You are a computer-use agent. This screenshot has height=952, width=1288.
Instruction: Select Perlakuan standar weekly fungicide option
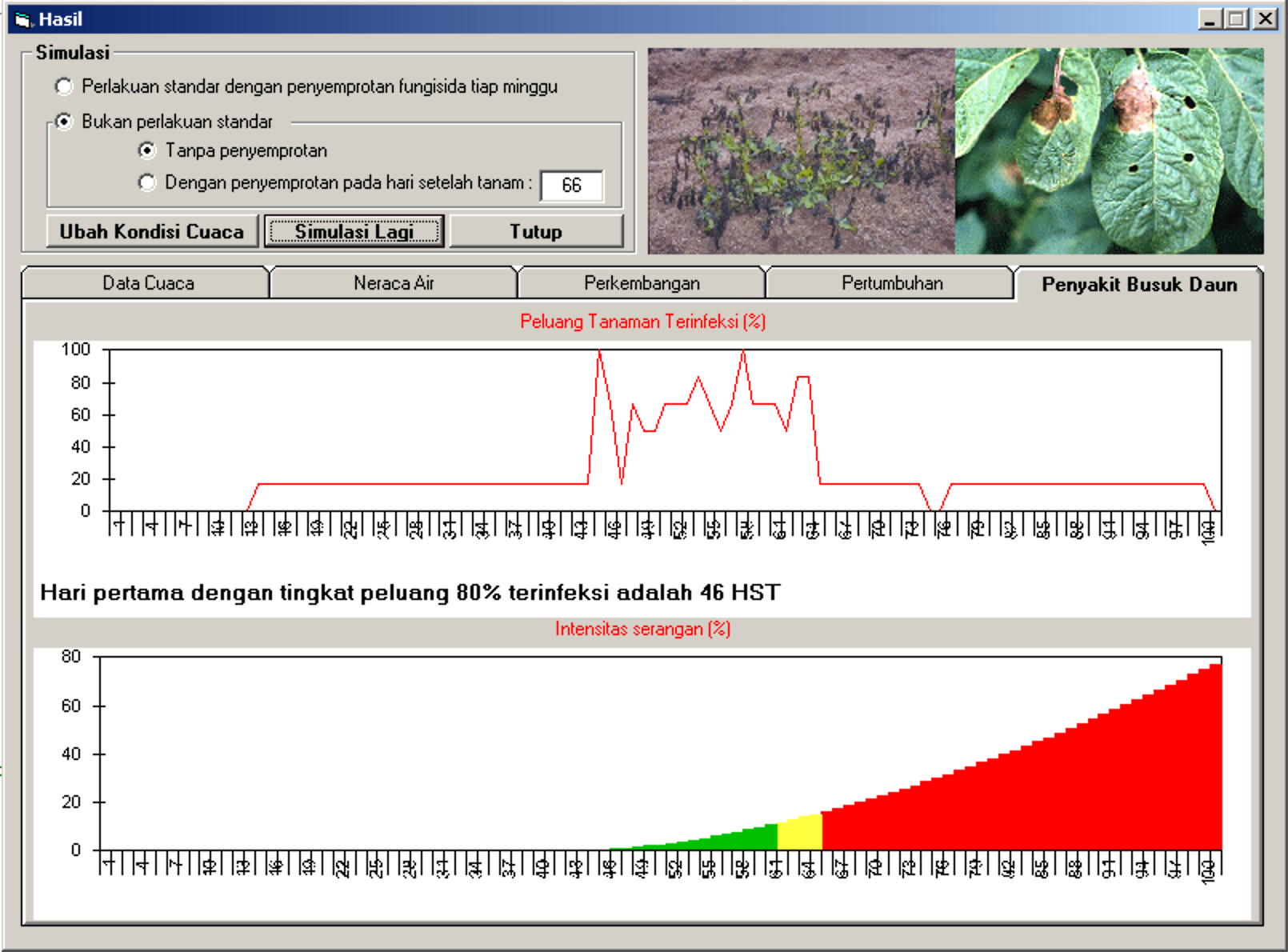(64, 86)
